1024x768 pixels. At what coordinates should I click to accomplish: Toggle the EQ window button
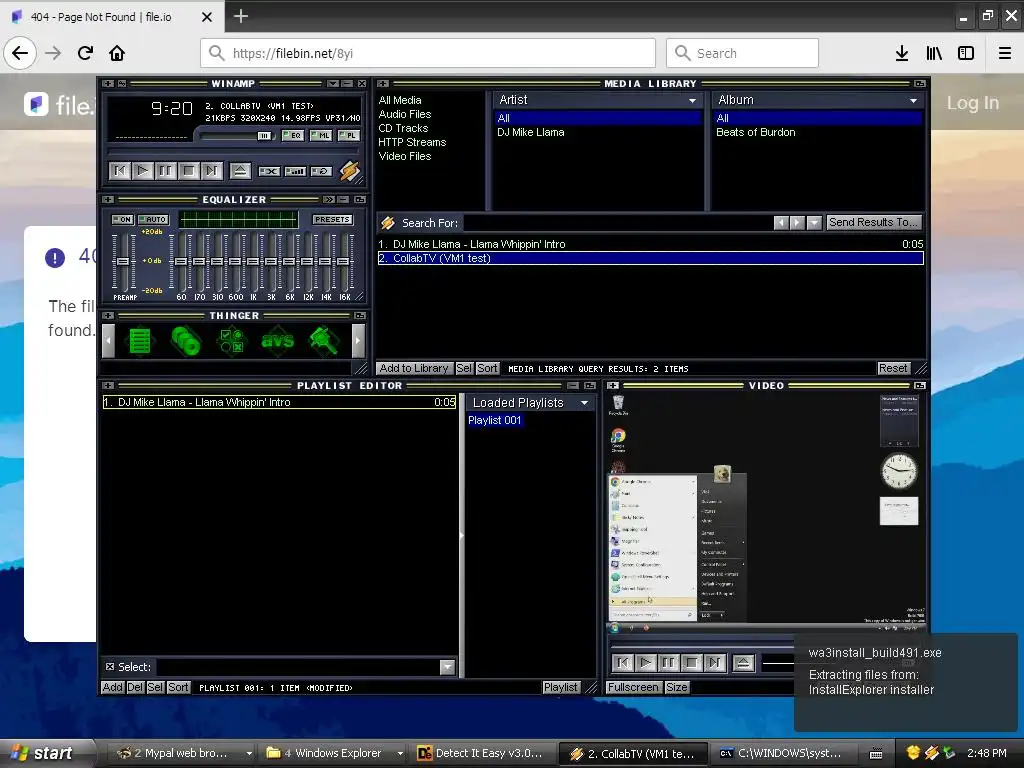click(x=293, y=136)
